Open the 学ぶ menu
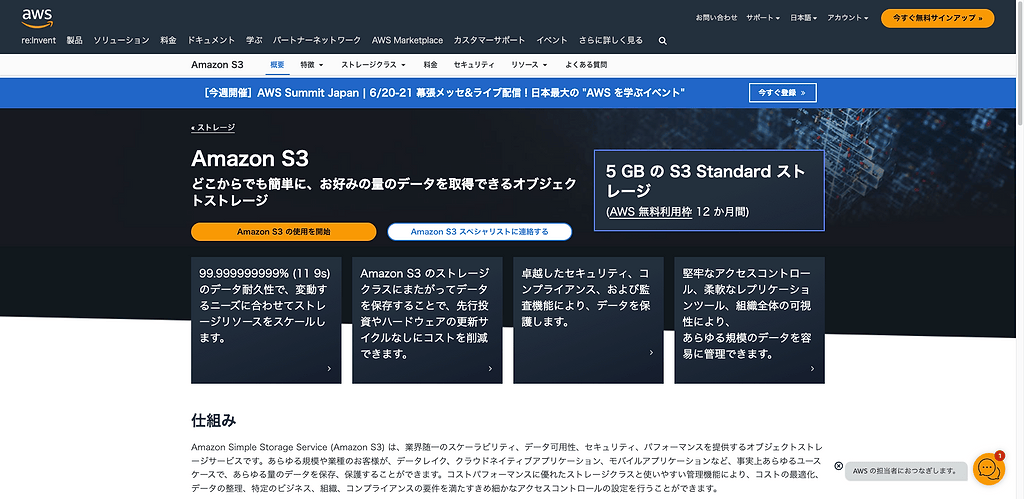This screenshot has width=1024, height=499. [x=254, y=40]
